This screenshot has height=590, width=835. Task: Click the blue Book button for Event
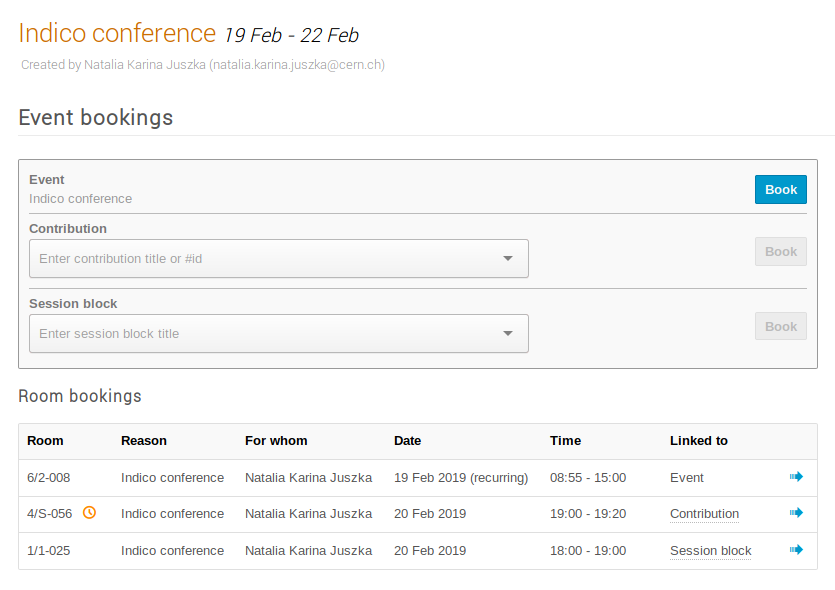tap(781, 190)
